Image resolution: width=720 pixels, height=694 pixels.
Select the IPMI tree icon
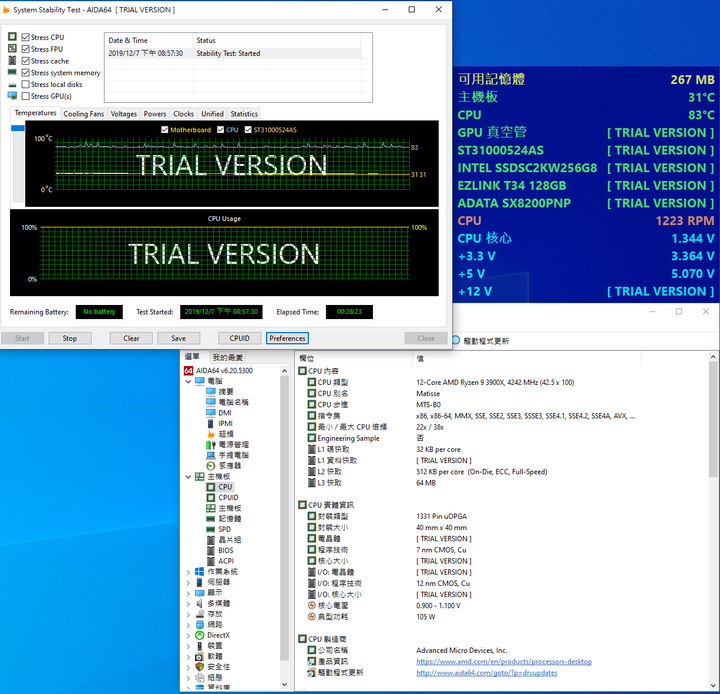coord(210,423)
